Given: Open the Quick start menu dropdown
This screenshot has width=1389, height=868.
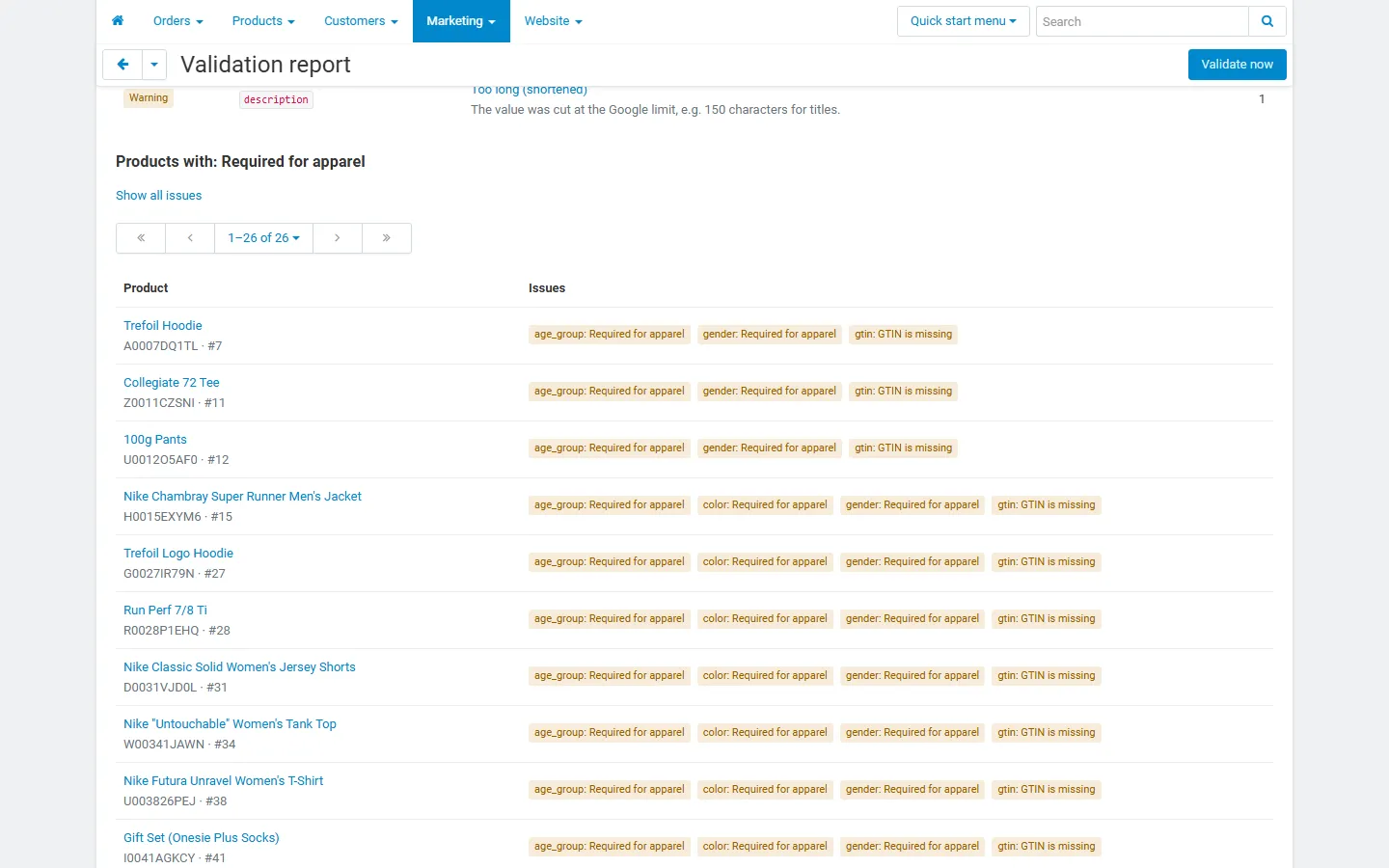Looking at the screenshot, I should tap(964, 21).
